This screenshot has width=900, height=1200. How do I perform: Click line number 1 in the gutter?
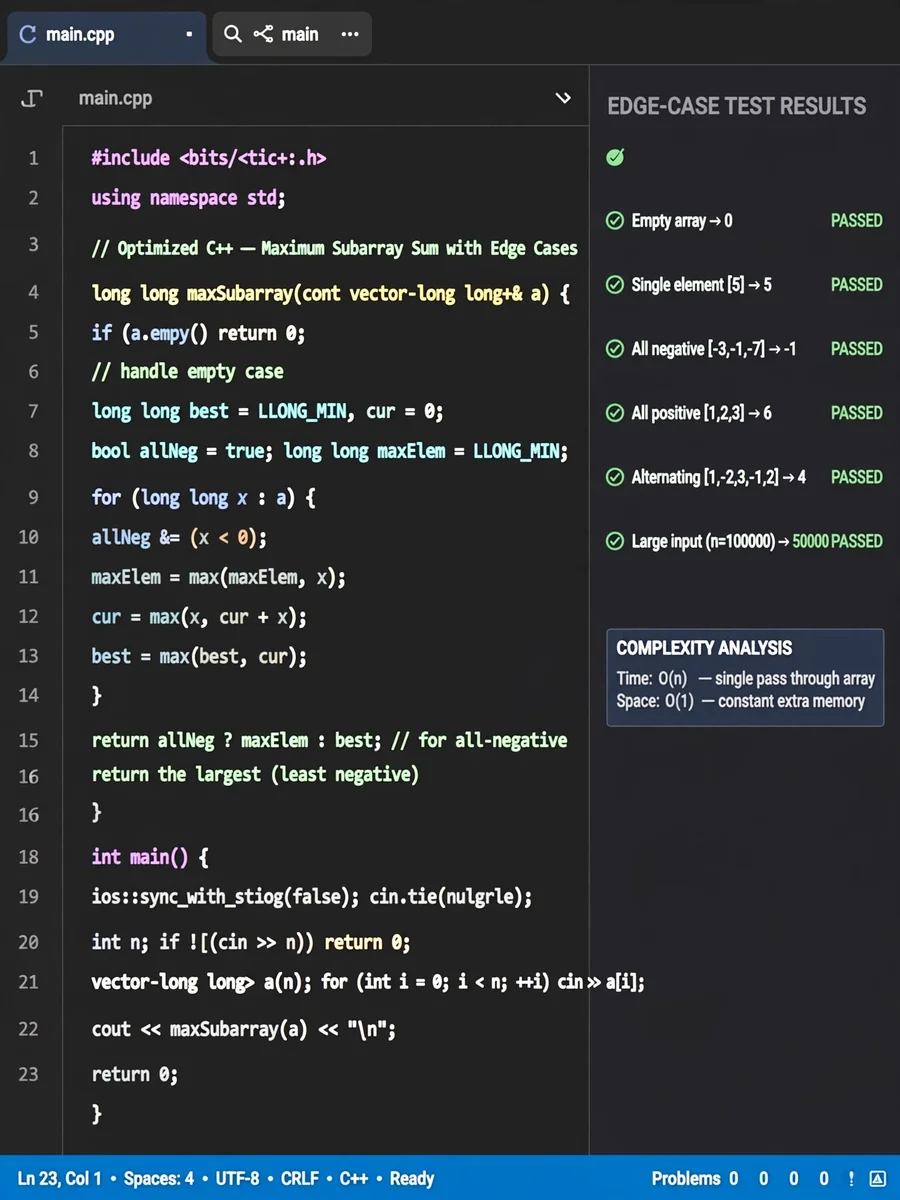(x=34, y=158)
